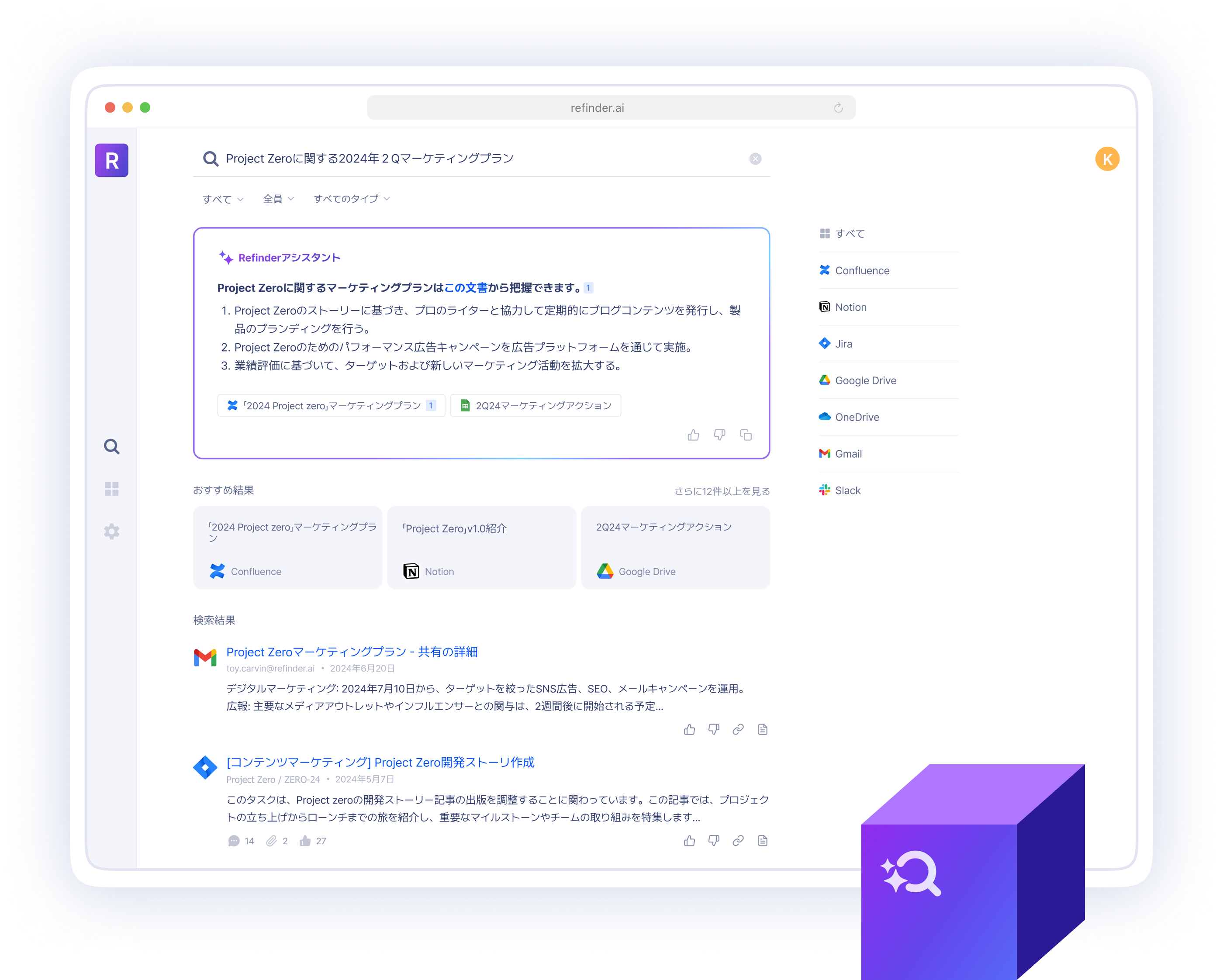Filter results by Notion
Screen dimensions: 1223x980
click(x=888, y=307)
